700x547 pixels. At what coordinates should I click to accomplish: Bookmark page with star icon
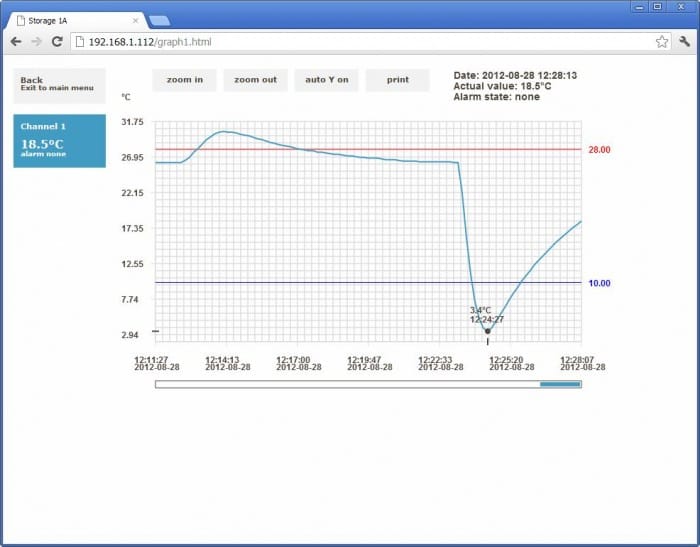[x=661, y=42]
